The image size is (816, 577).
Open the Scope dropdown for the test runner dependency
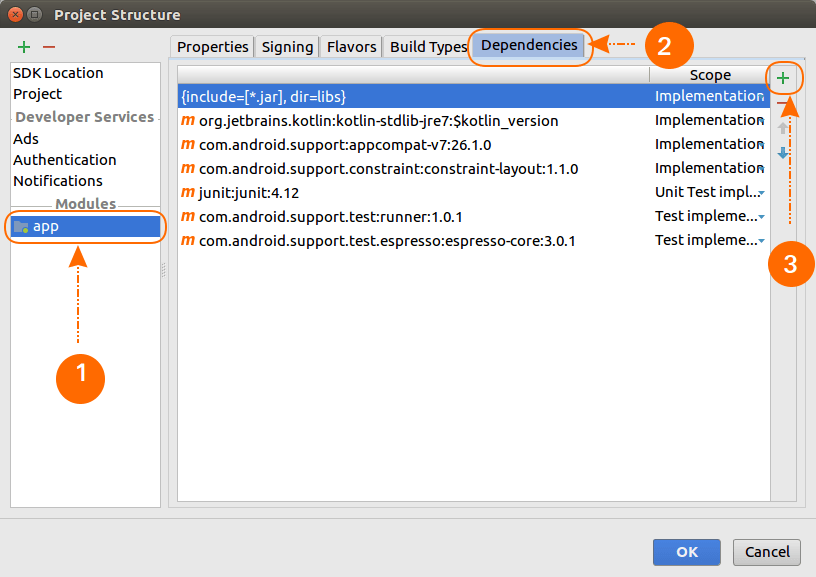[x=761, y=215]
